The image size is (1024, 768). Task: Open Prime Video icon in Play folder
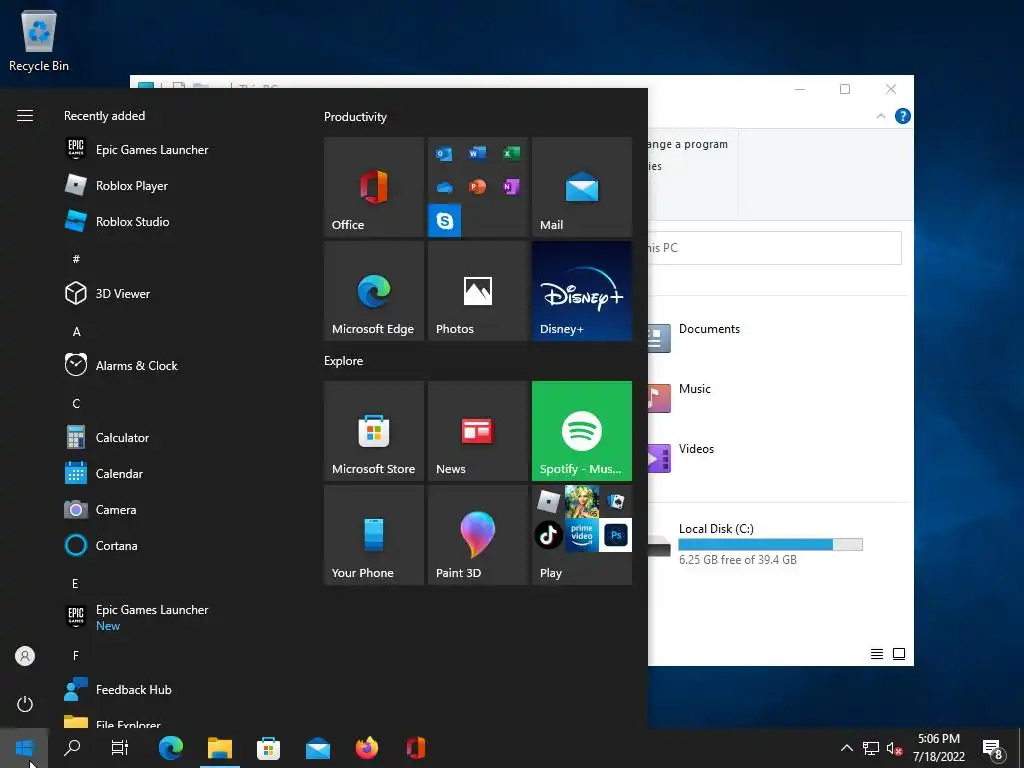[582, 536]
